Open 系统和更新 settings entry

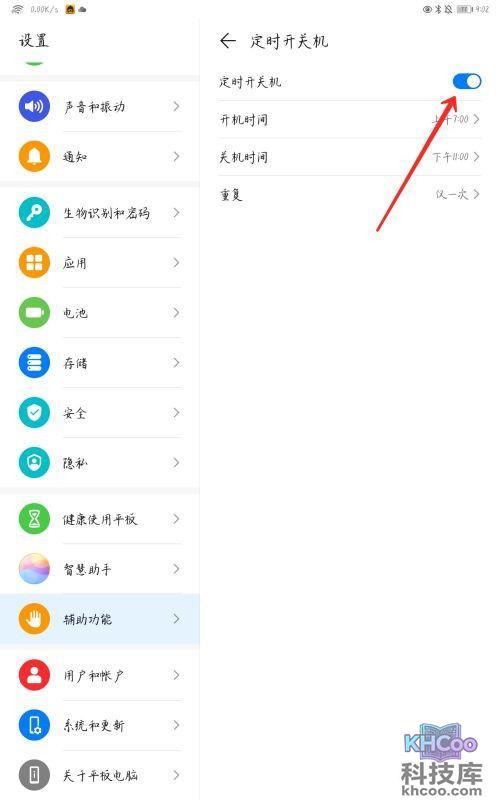(100, 725)
